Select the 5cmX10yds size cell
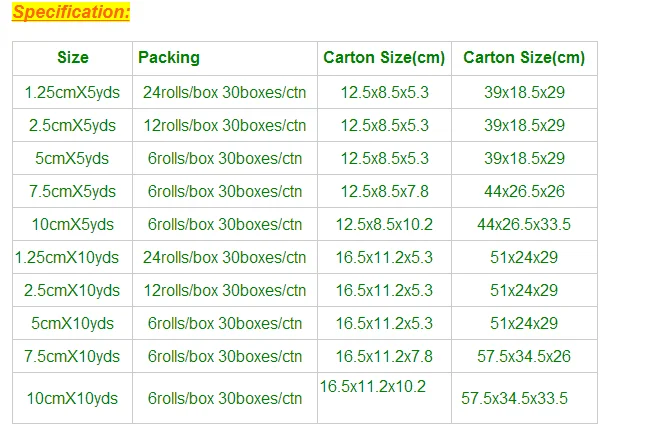The image size is (650, 436). pyautogui.click(x=72, y=323)
